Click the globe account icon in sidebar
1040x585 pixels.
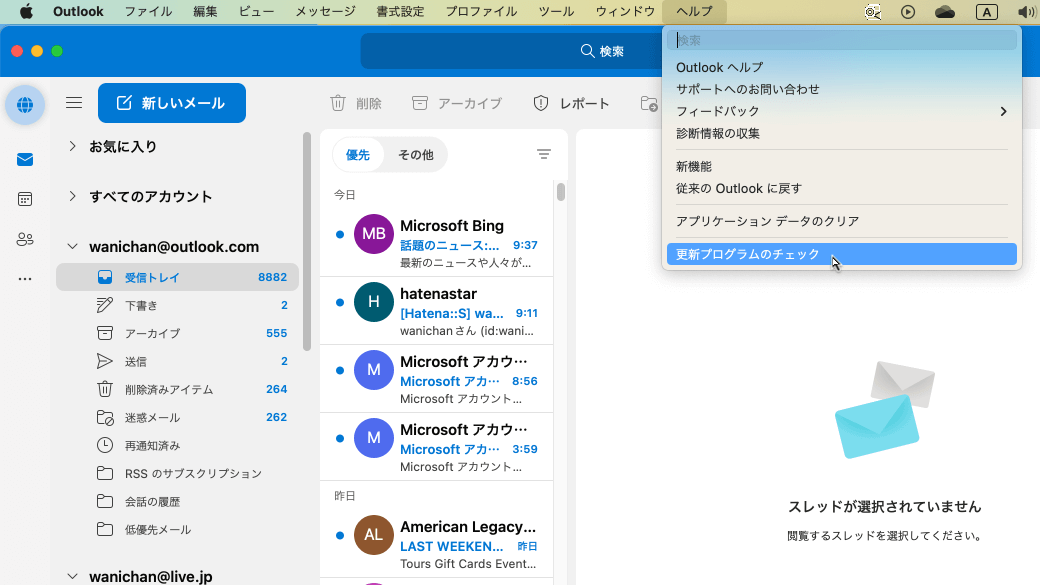click(x=25, y=105)
